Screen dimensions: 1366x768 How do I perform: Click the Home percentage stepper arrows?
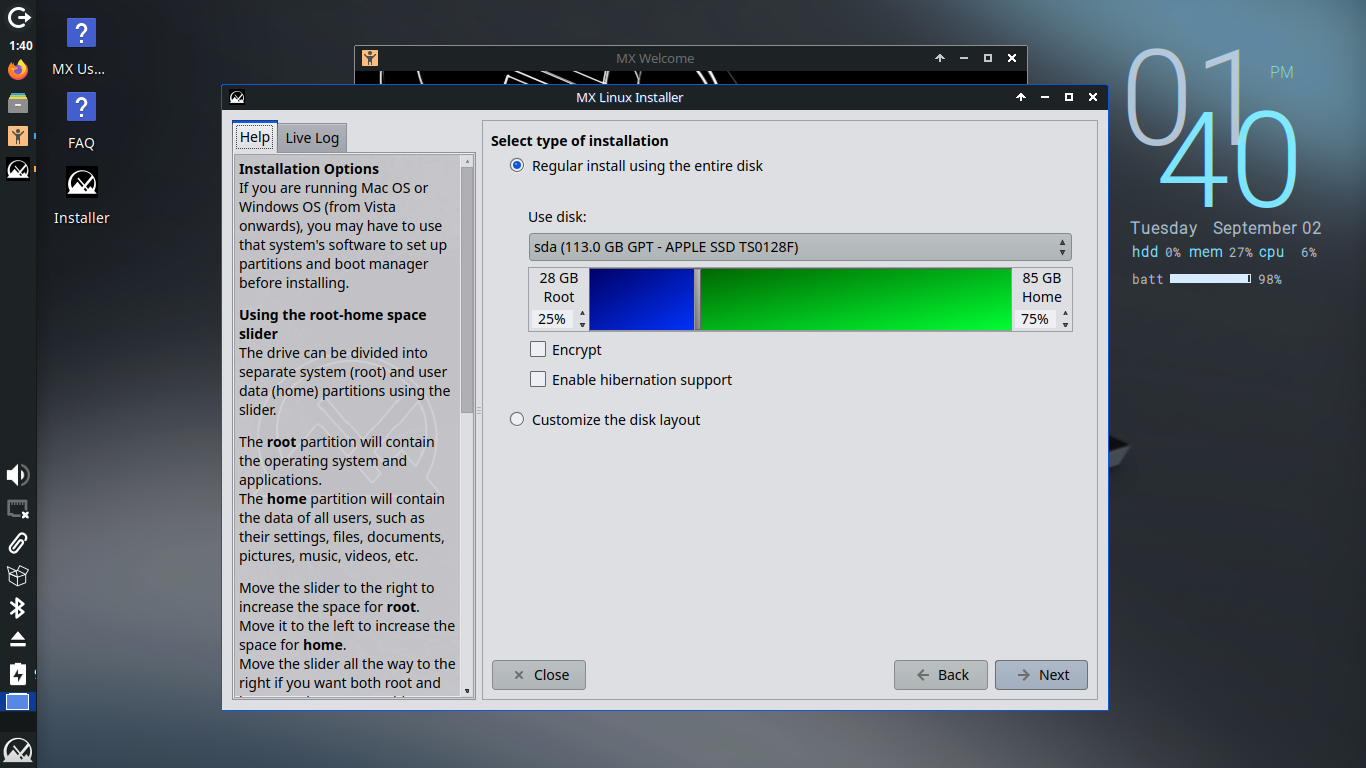(x=1065, y=319)
